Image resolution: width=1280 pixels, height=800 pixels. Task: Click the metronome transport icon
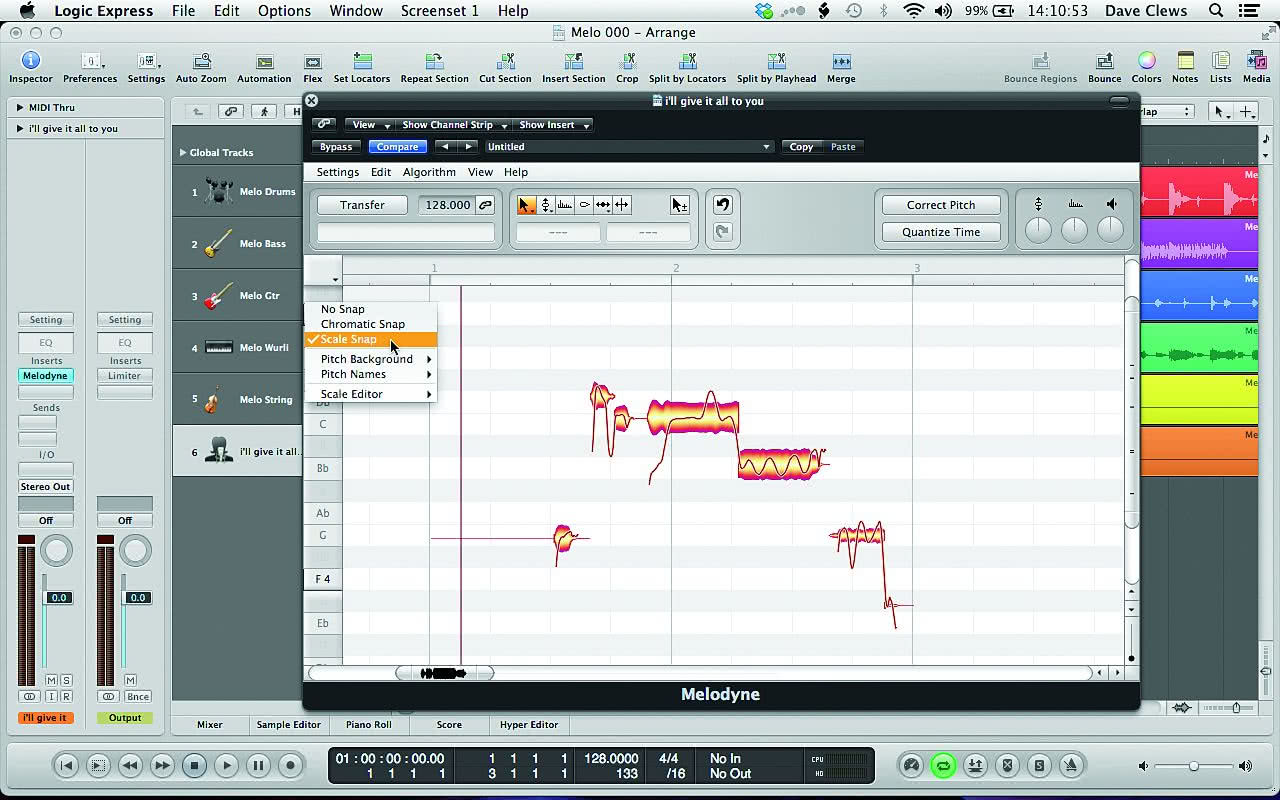coord(1071,766)
